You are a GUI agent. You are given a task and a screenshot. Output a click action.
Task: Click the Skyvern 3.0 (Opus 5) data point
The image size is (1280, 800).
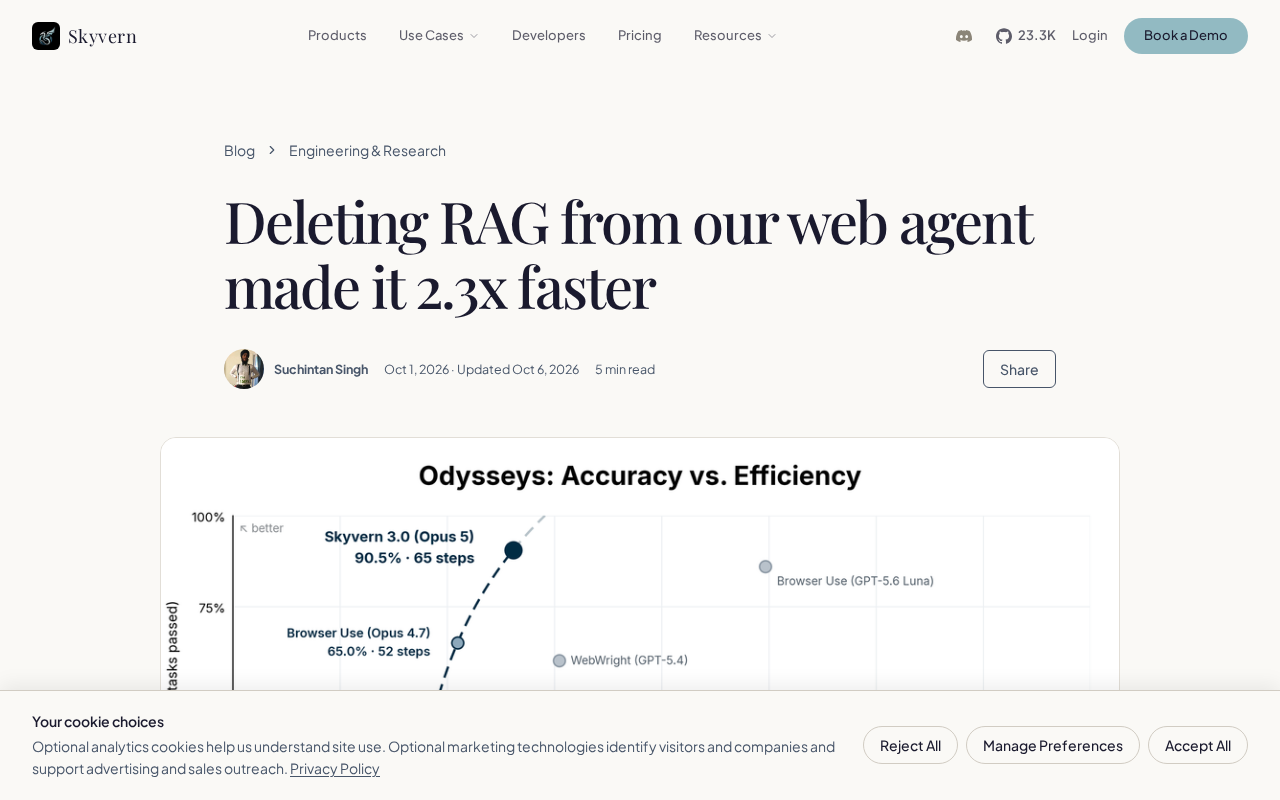514,550
